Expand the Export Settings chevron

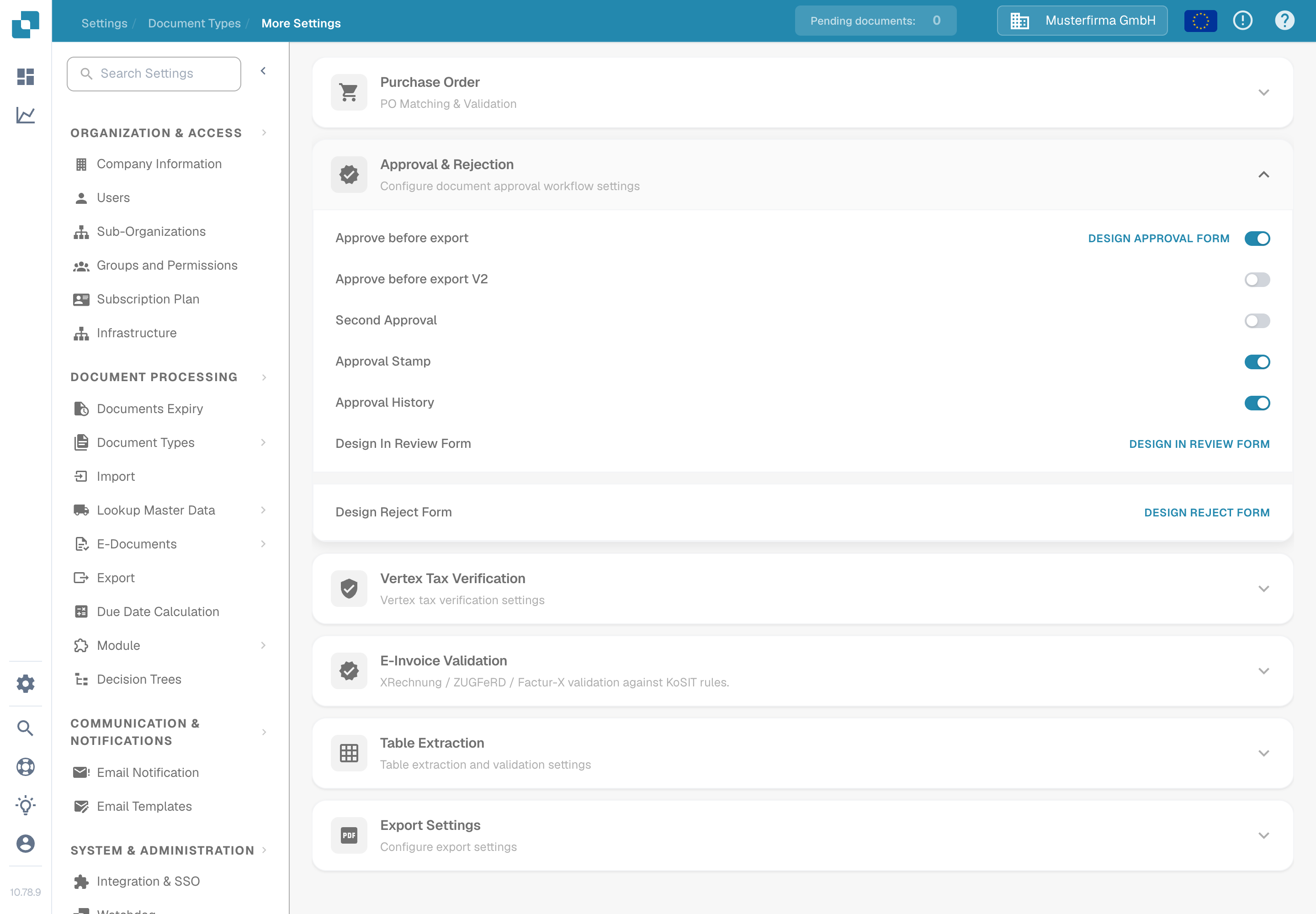click(x=1263, y=835)
